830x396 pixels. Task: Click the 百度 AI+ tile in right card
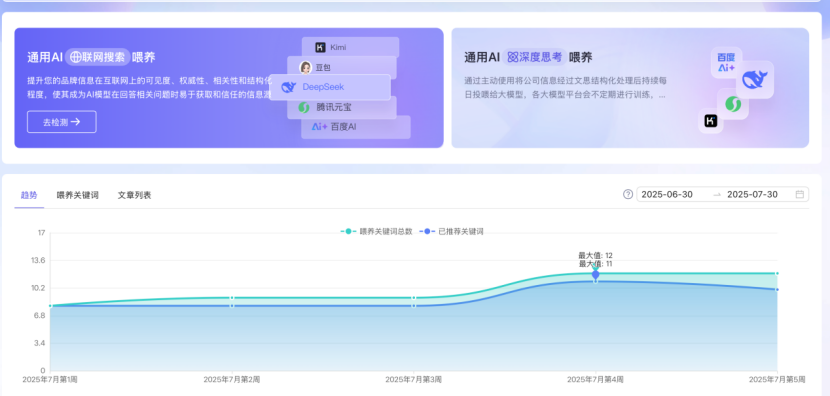click(x=726, y=62)
